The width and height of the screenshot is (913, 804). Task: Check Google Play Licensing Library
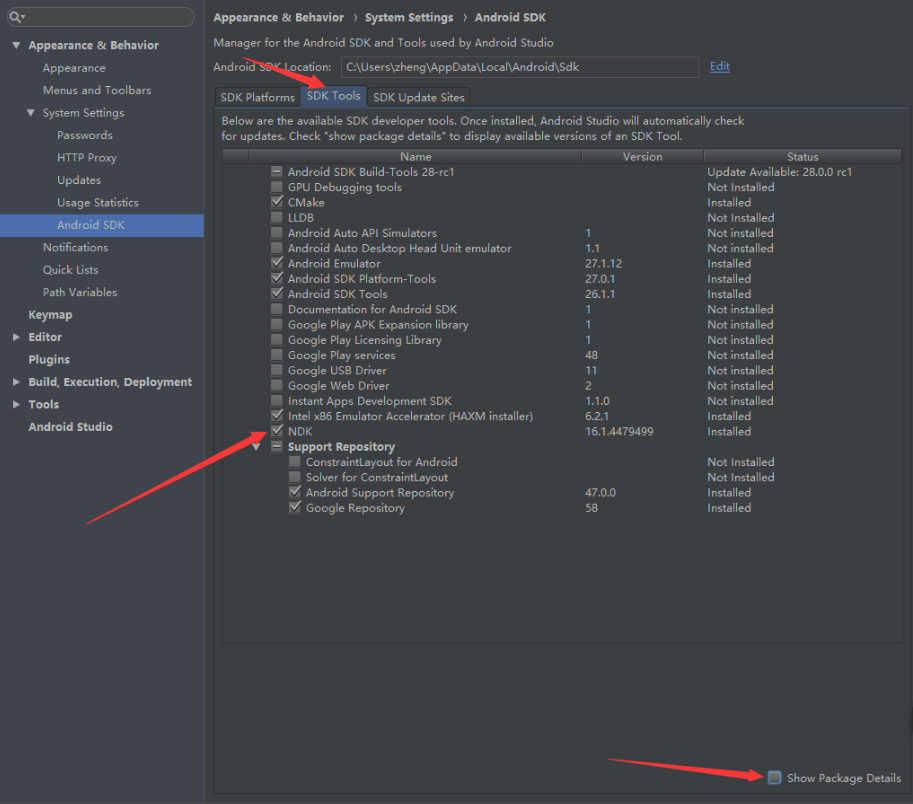coord(277,339)
